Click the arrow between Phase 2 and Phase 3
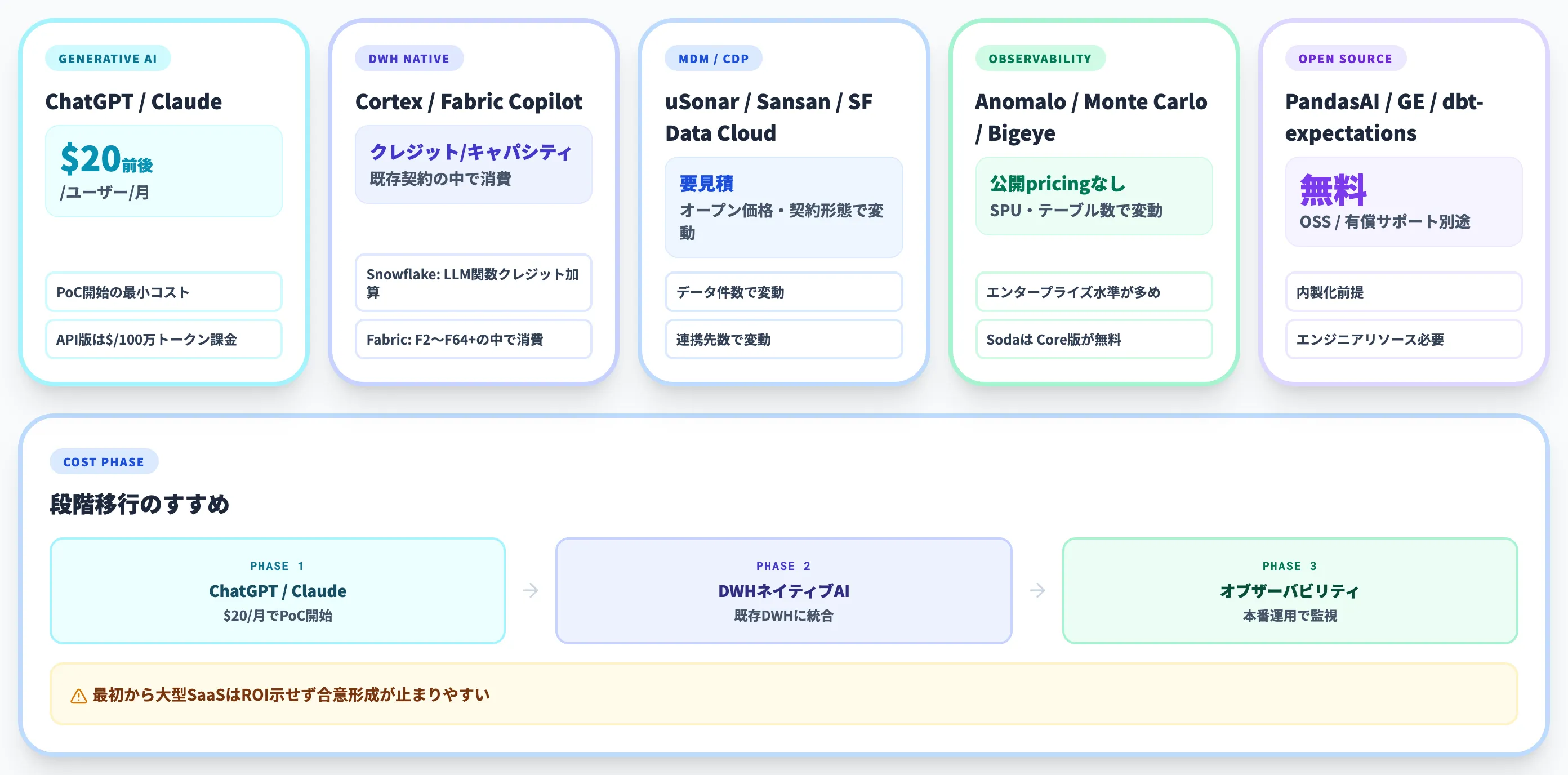The width and height of the screenshot is (1568, 775). (1037, 590)
